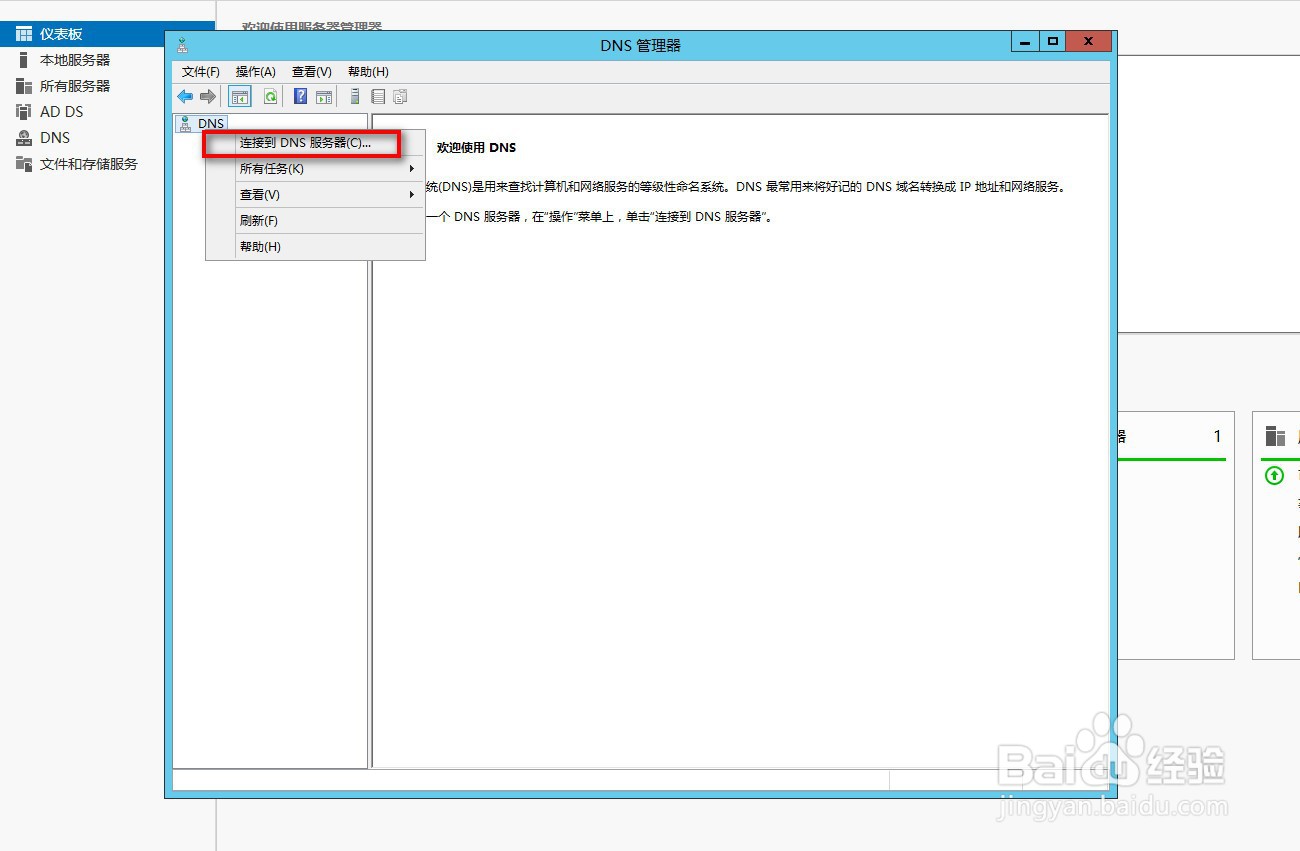The image size is (1300, 851).
Task: Click the 所有服务器 icon in sidebar
Action: click(24, 86)
